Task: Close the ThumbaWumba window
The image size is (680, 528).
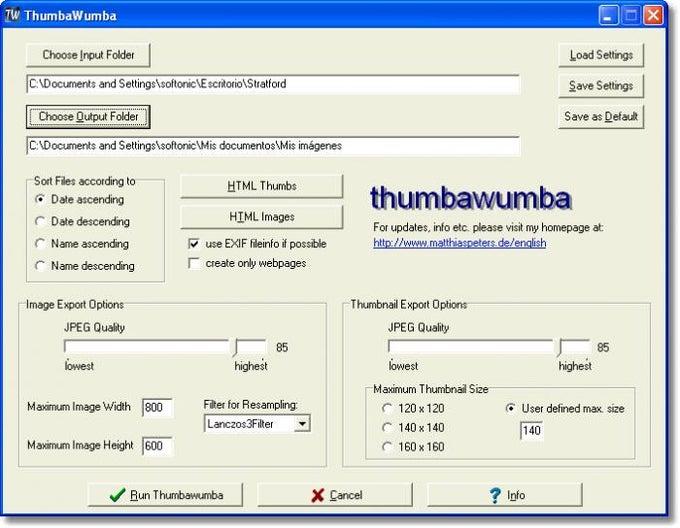Action: click(653, 16)
